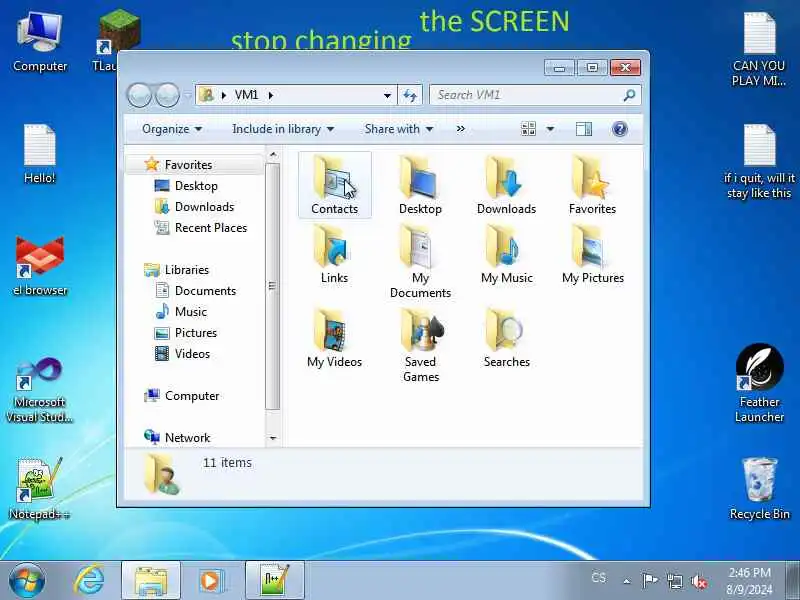Select the My Videos folder
800x600 pixels.
334,338
